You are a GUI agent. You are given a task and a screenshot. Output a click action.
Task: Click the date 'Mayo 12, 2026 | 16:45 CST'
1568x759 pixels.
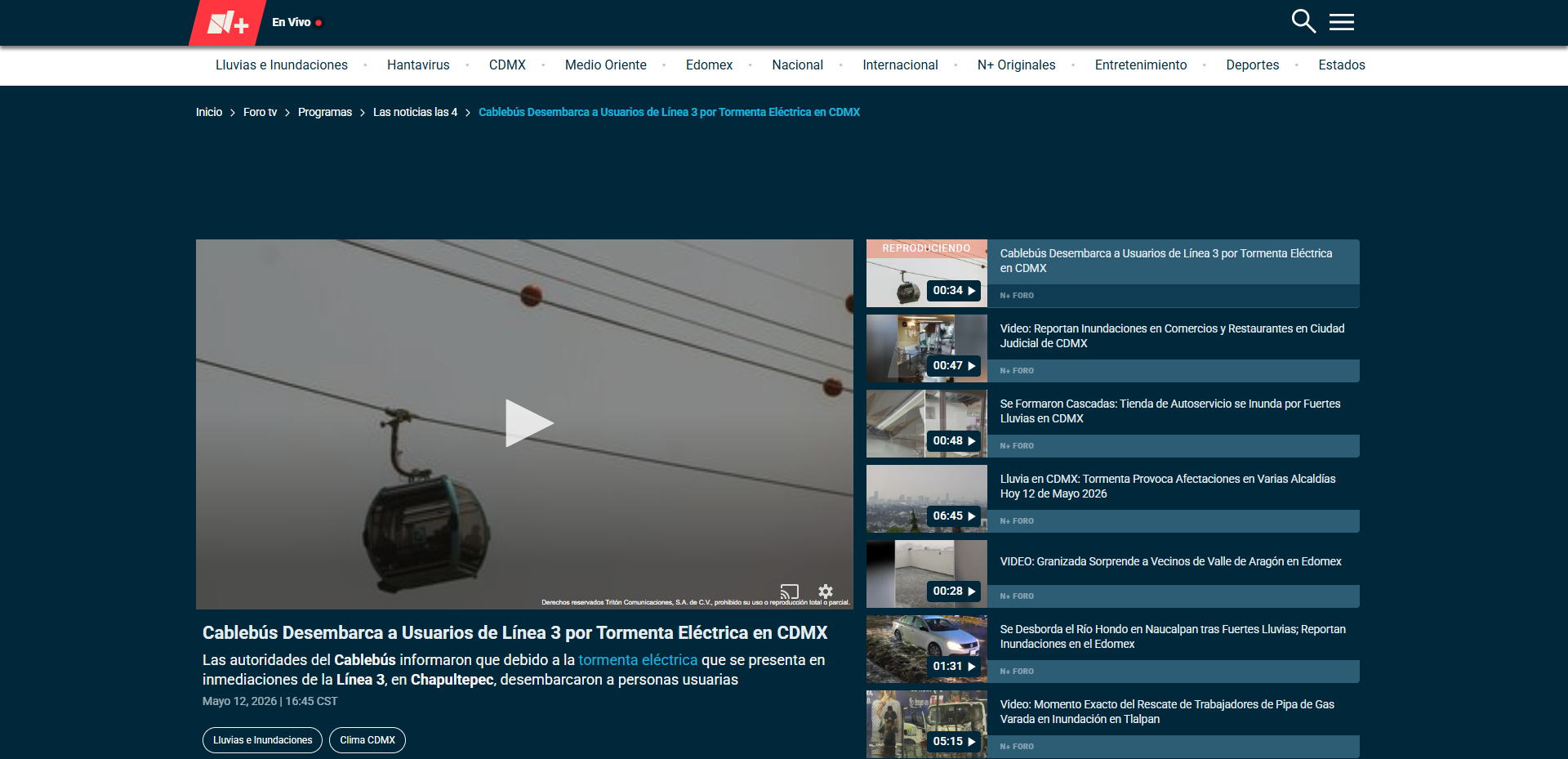(269, 701)
